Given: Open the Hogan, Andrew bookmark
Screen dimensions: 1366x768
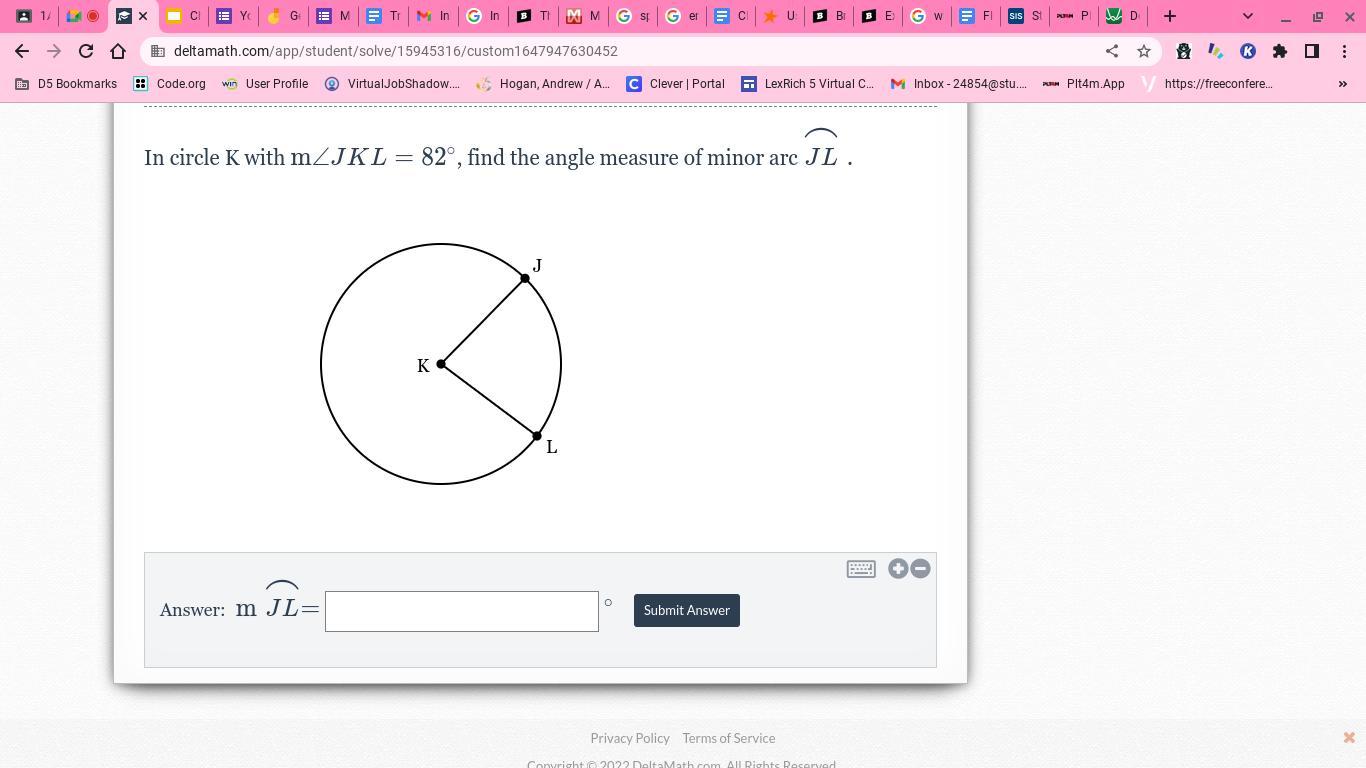Looking at the screenshot, I should 543,84.
